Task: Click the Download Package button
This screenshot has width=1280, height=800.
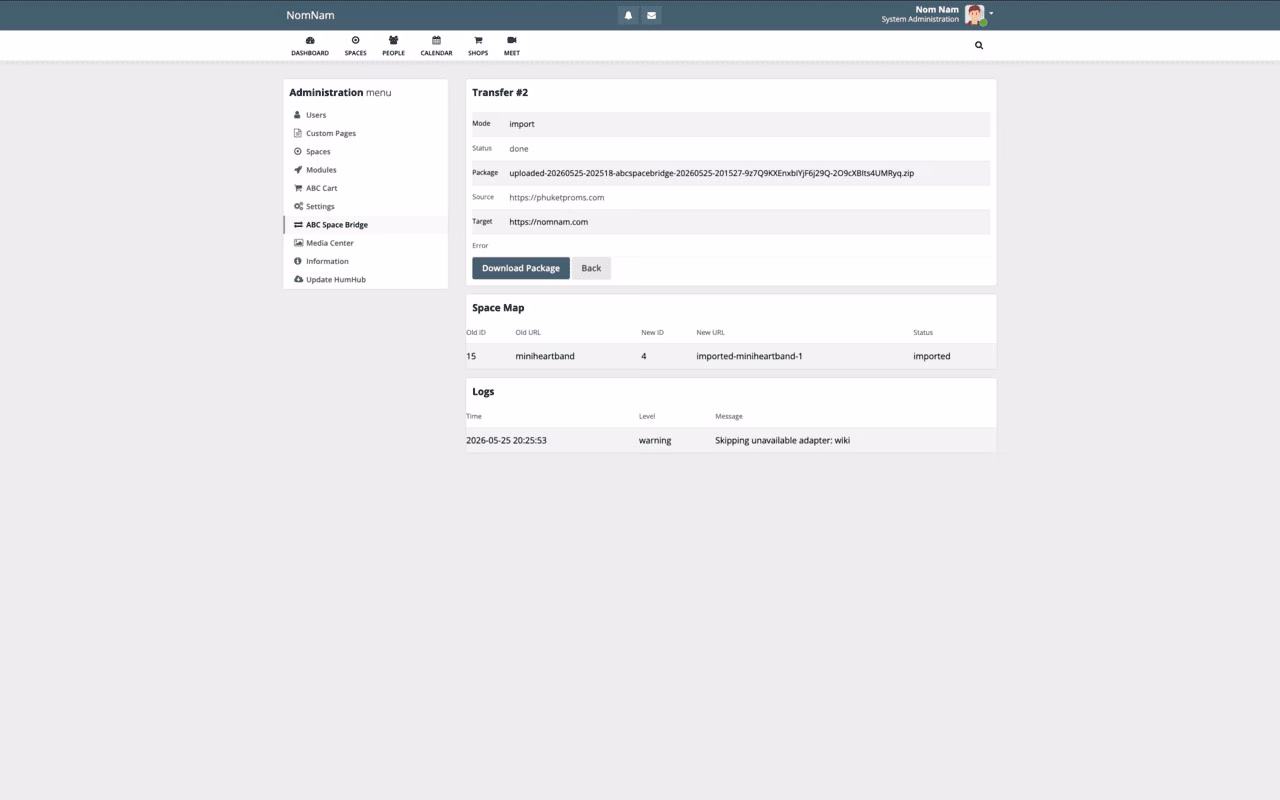Action: tap(521, 268)
